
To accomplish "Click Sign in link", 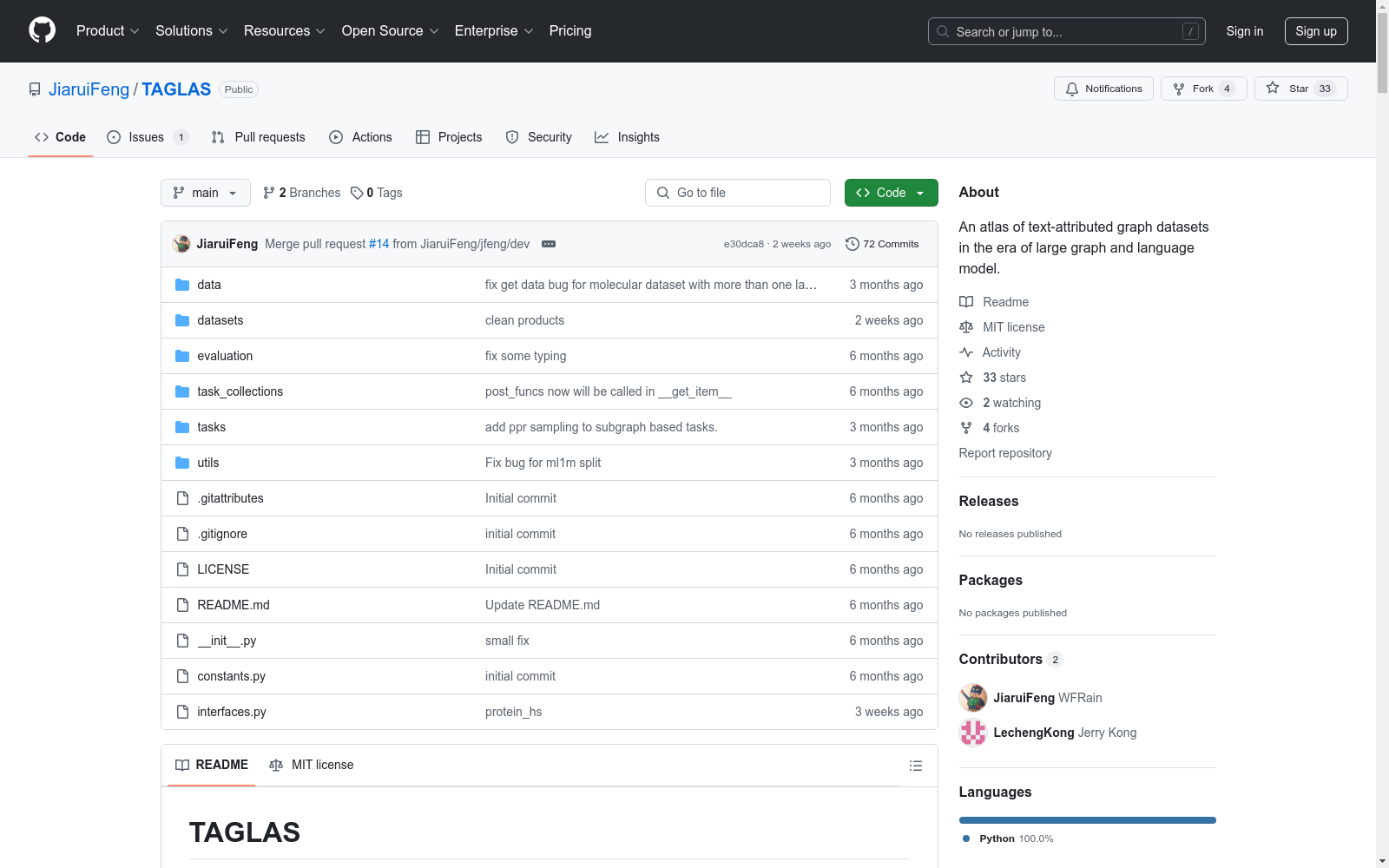I will tap(1245, 31).
